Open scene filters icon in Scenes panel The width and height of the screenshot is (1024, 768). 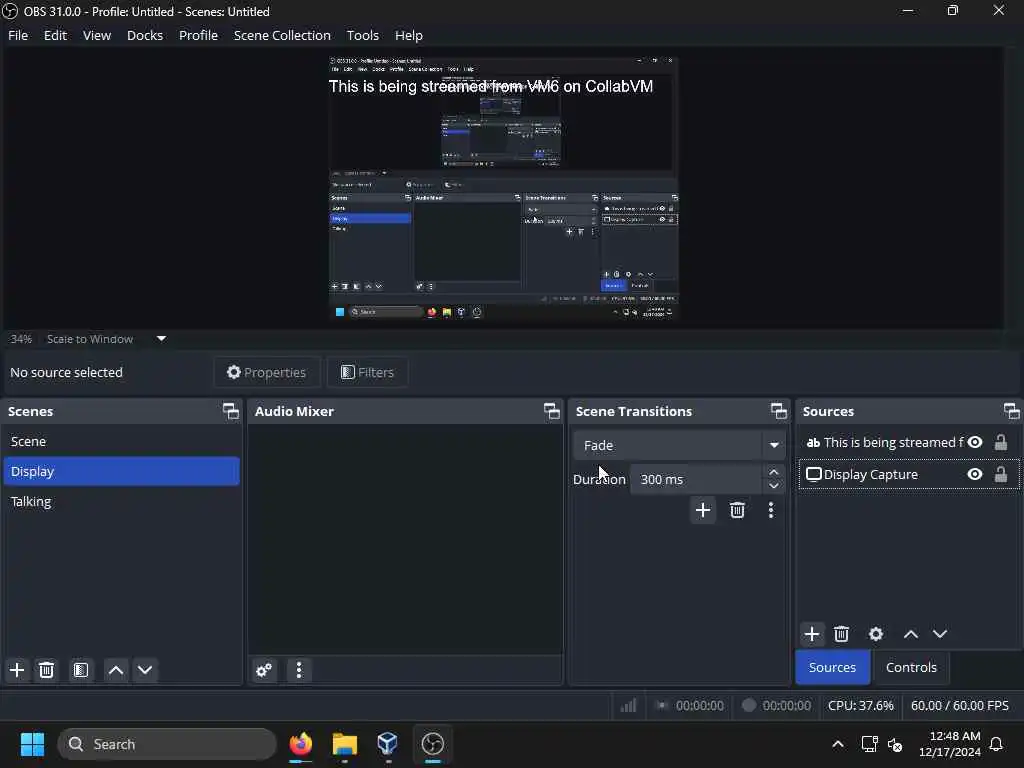pyautogui.click(x=81, y=670)
